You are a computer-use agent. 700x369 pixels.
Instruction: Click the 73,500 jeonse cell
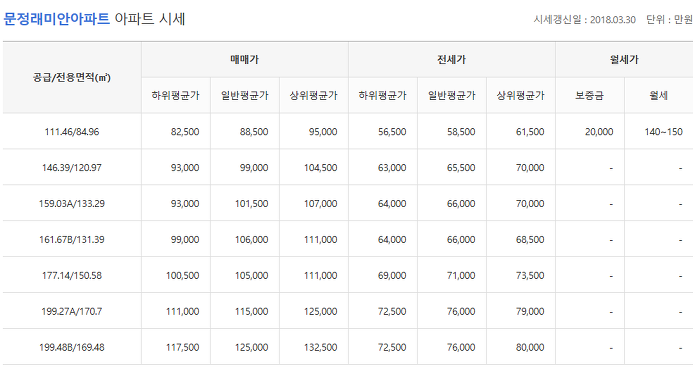click(530, 275)
